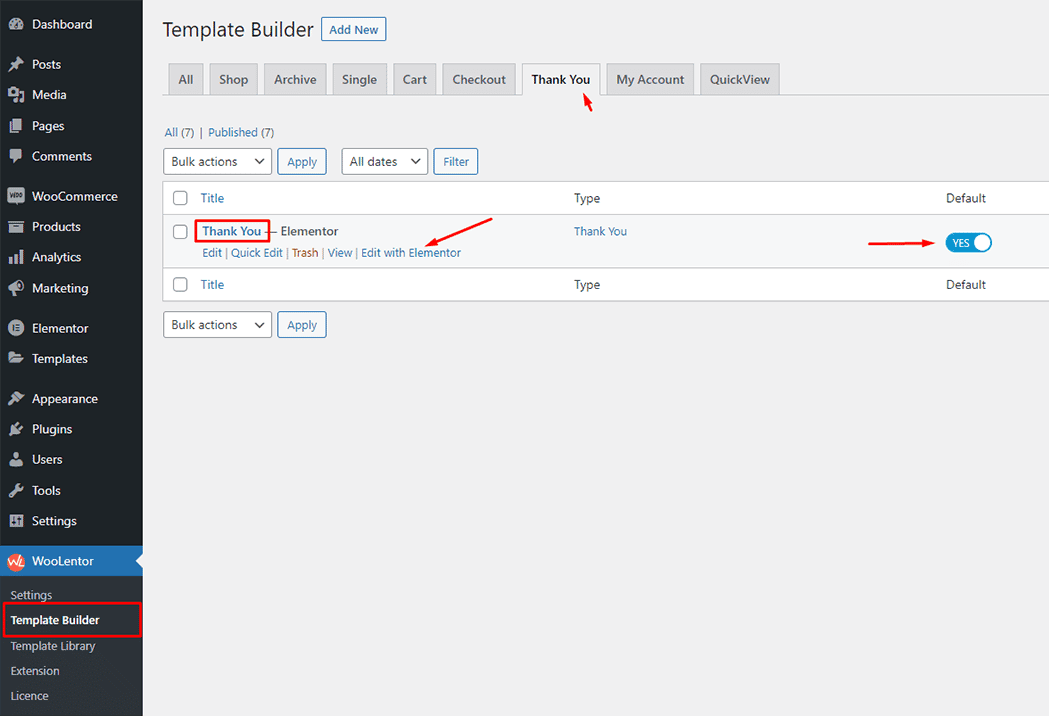Click the Elementor logo icon
Image resolution: width=1049 pixels, height=716 pixels.
tap(16, 329)
